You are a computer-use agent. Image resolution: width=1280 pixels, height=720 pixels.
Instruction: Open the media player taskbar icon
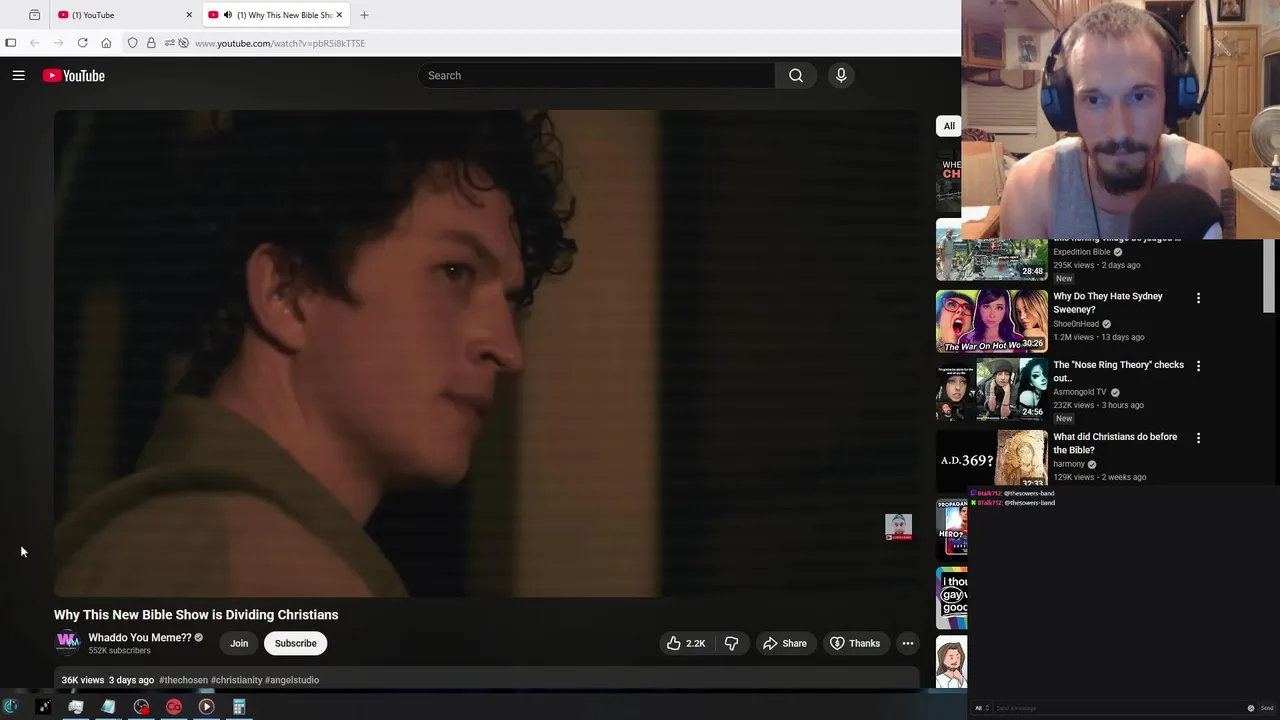coord(206,707)
